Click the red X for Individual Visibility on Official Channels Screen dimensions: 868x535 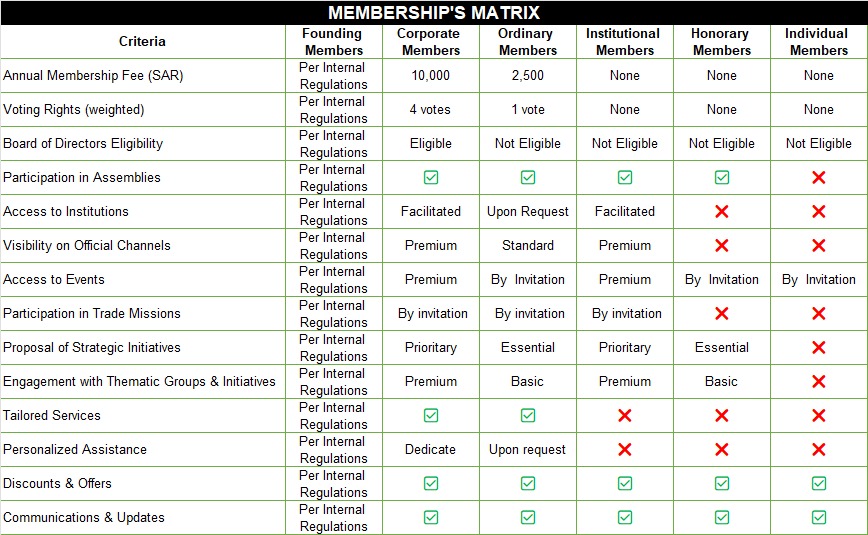818,245
